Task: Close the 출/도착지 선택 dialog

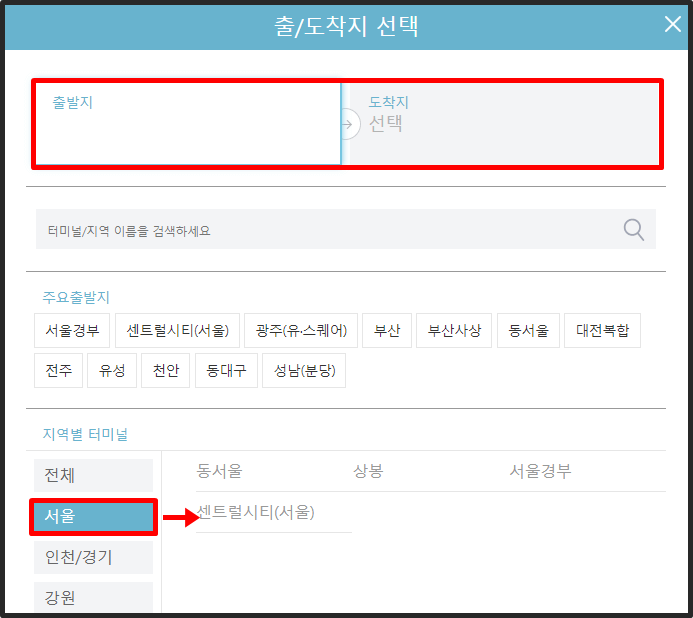Action: [x=673, y=24]
